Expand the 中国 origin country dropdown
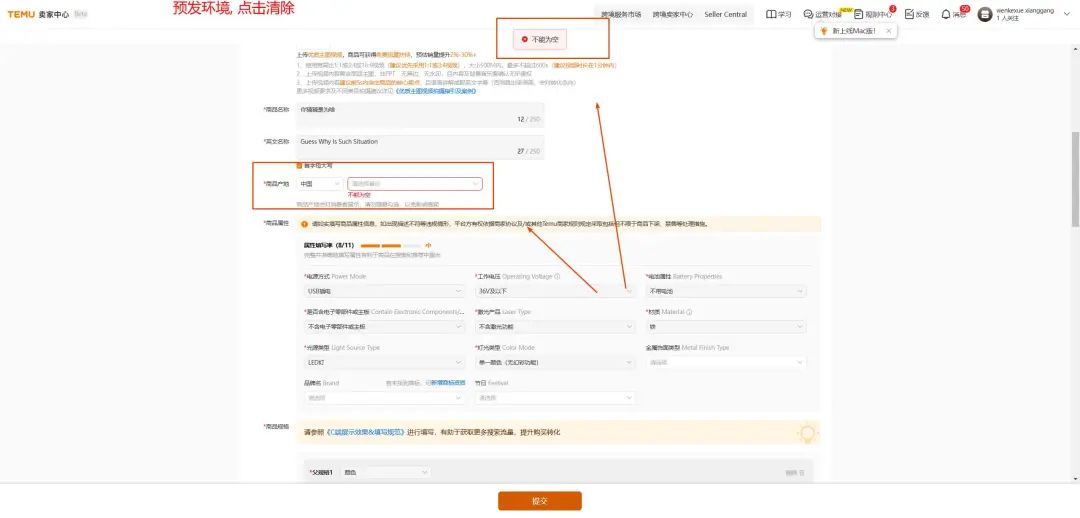Viewport: 1080px width, 518px height. 320,184
